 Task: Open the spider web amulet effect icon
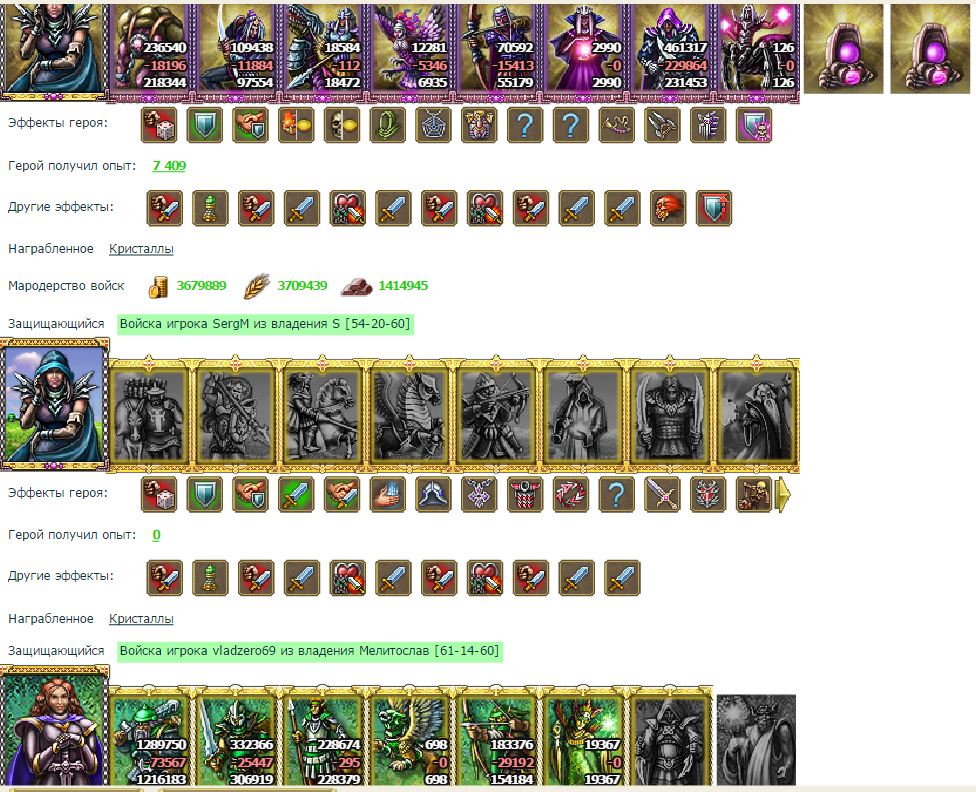click(x=433, y=125)
